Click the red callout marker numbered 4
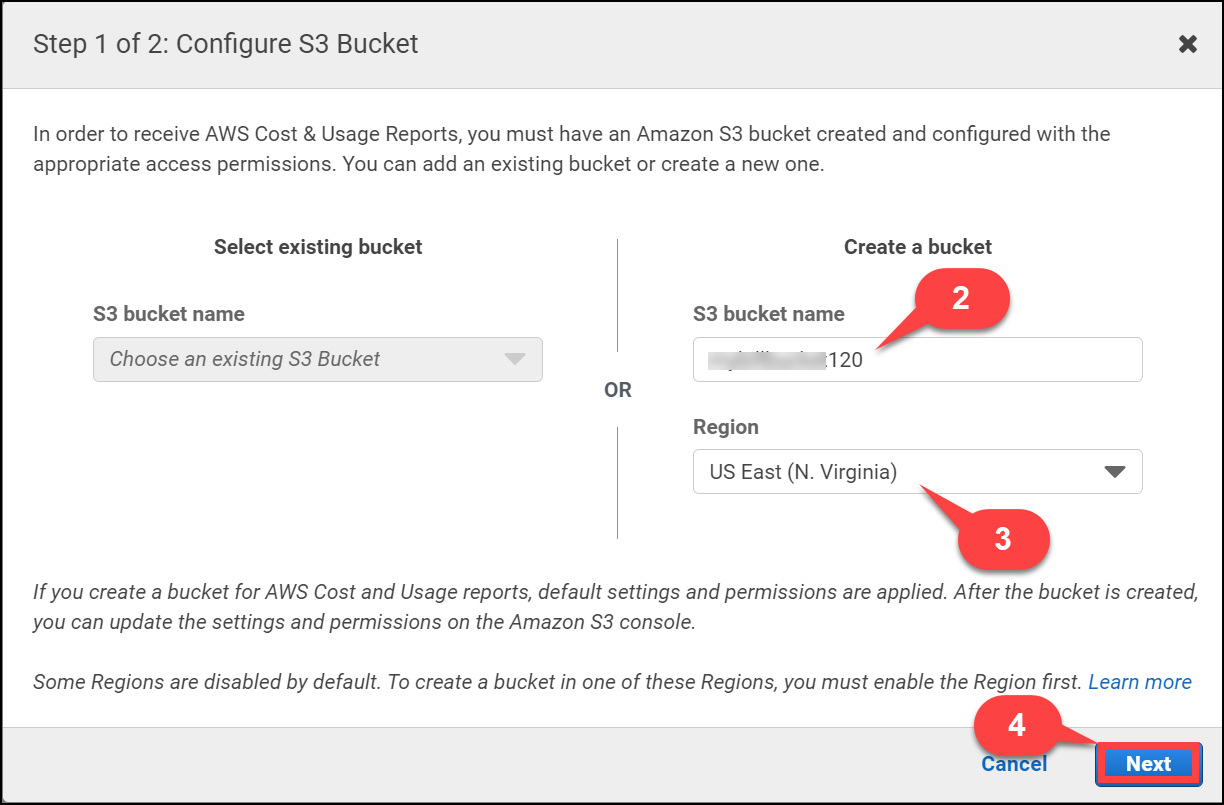1224x805 pixels. click(1017, 725)
